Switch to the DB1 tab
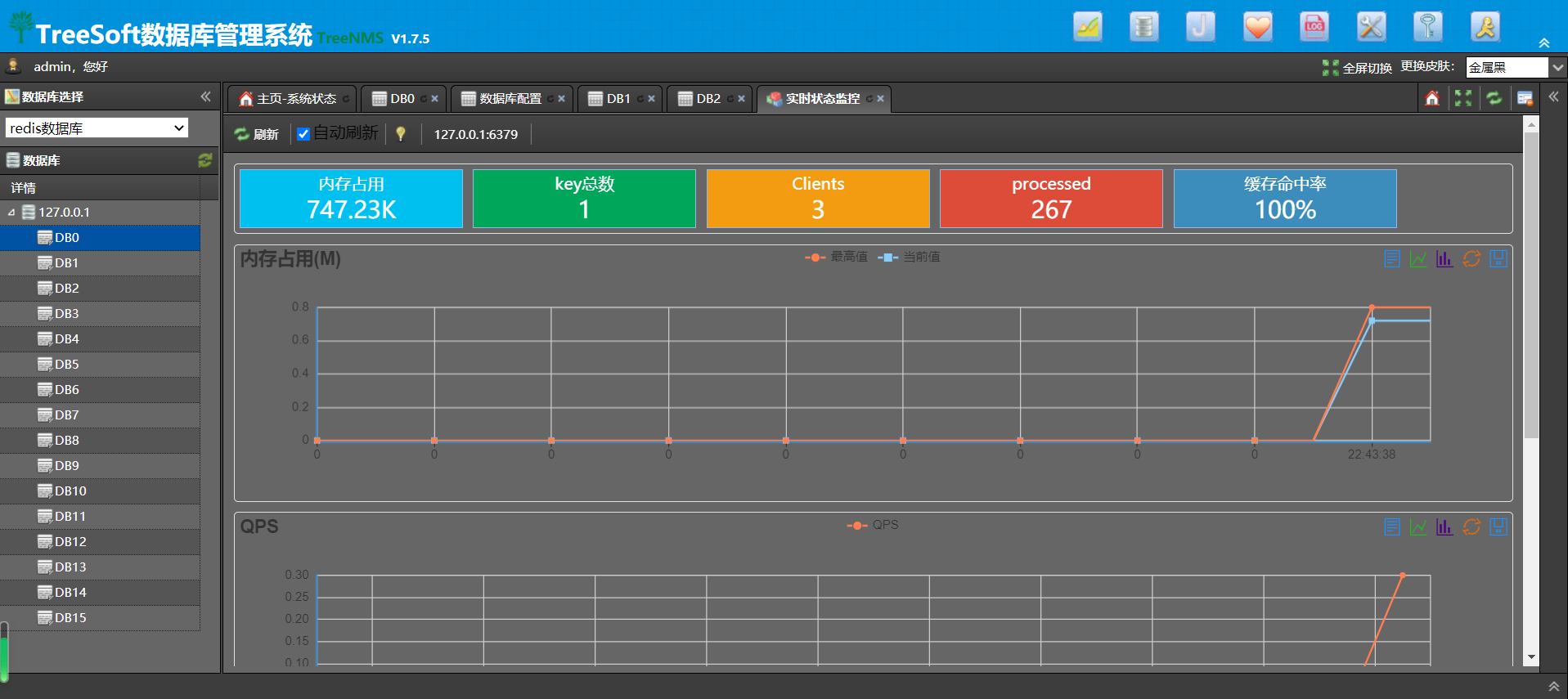This screenshot has width=1568, height=699. pyautogui.click(x=618, y=98)
